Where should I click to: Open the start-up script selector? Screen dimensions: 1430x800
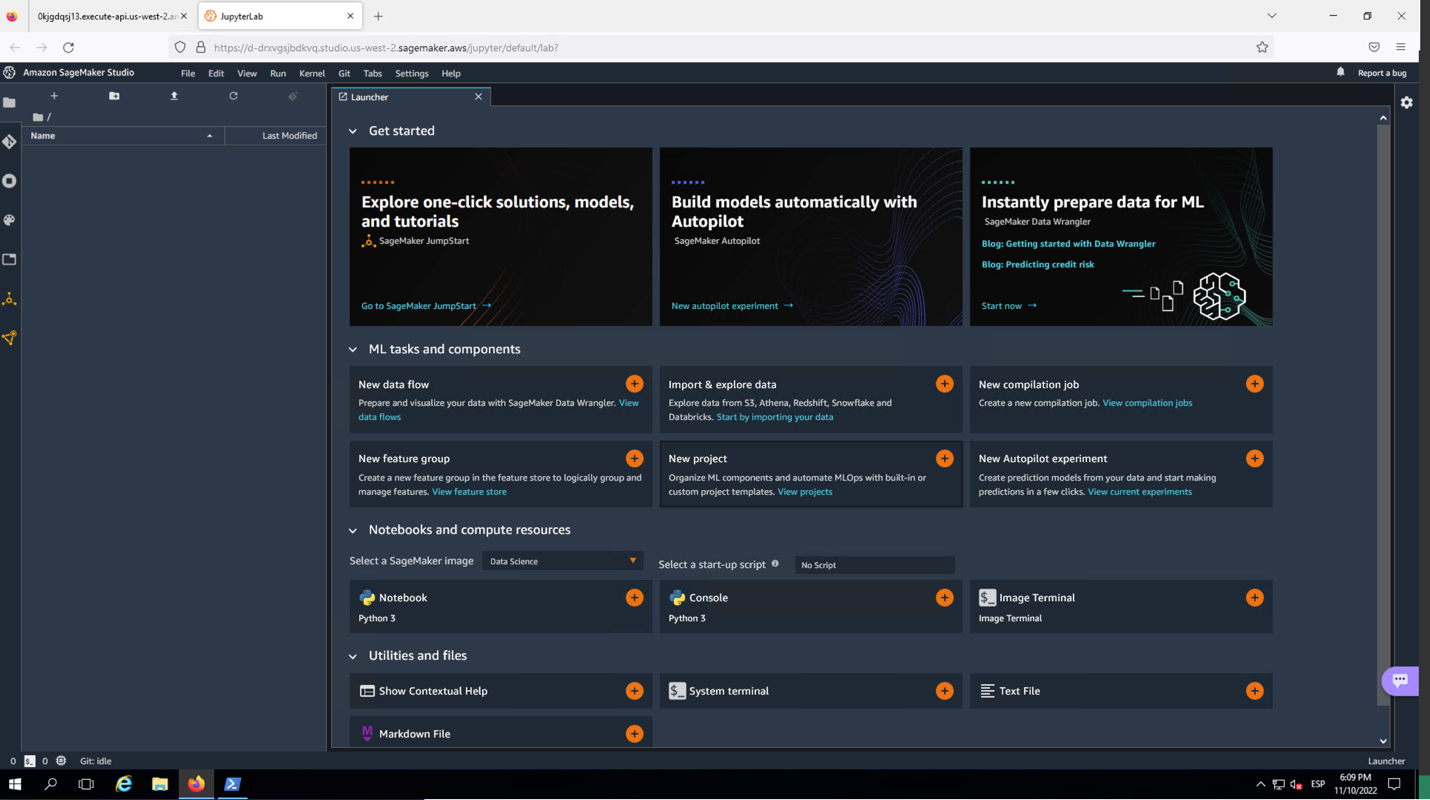click(875, 565)
